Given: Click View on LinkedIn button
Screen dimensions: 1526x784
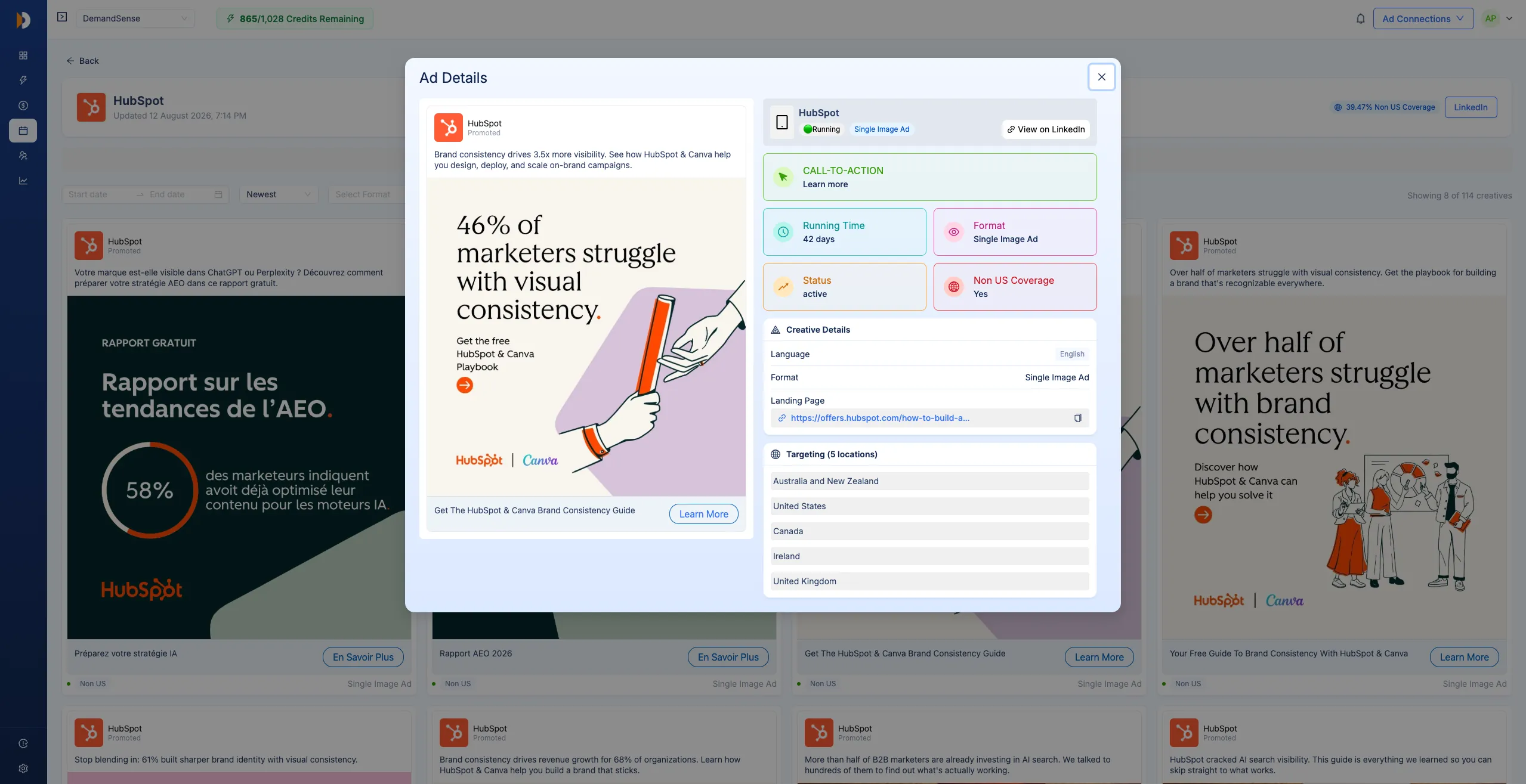Looking at the screenshot, I should 1046,129.
